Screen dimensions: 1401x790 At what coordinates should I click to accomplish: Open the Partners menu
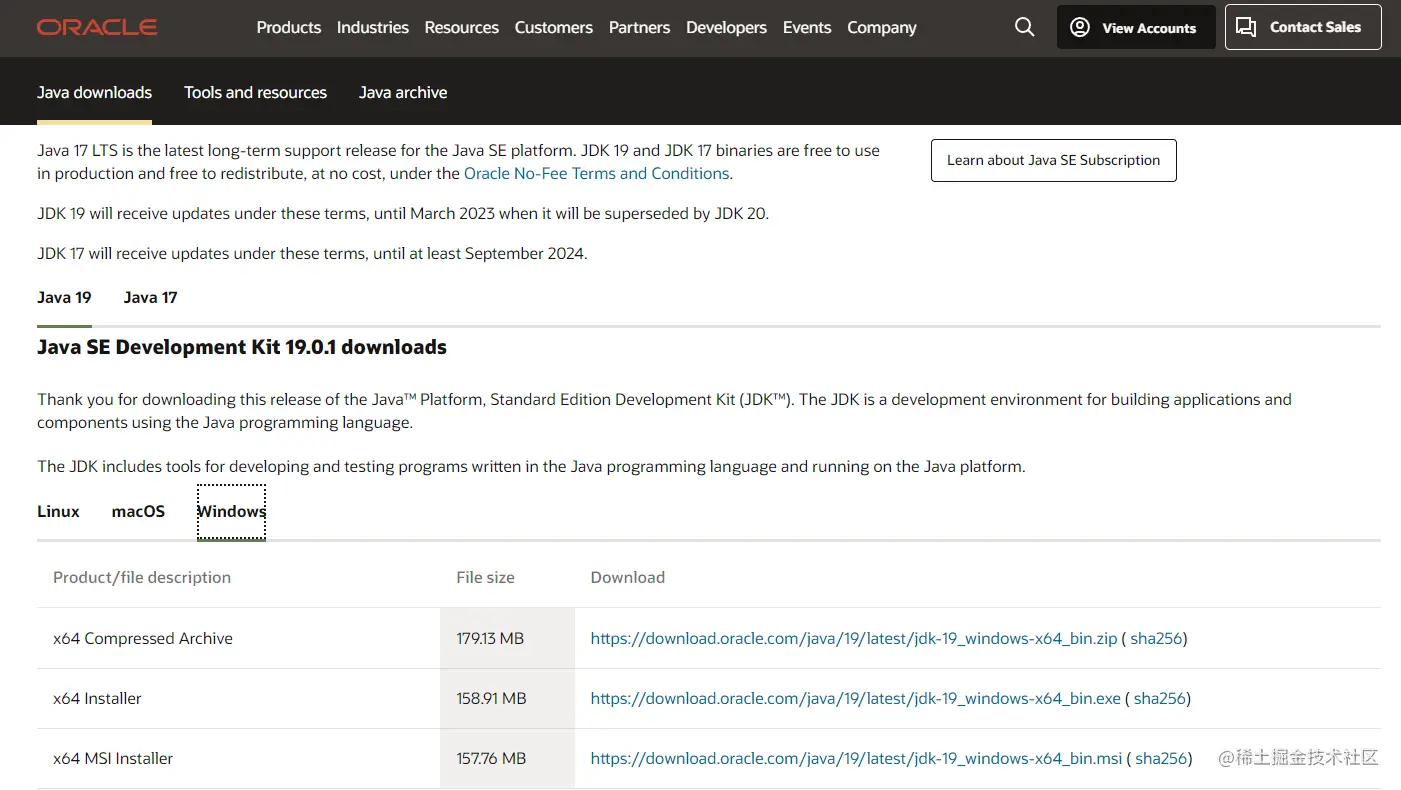[640, 28]
